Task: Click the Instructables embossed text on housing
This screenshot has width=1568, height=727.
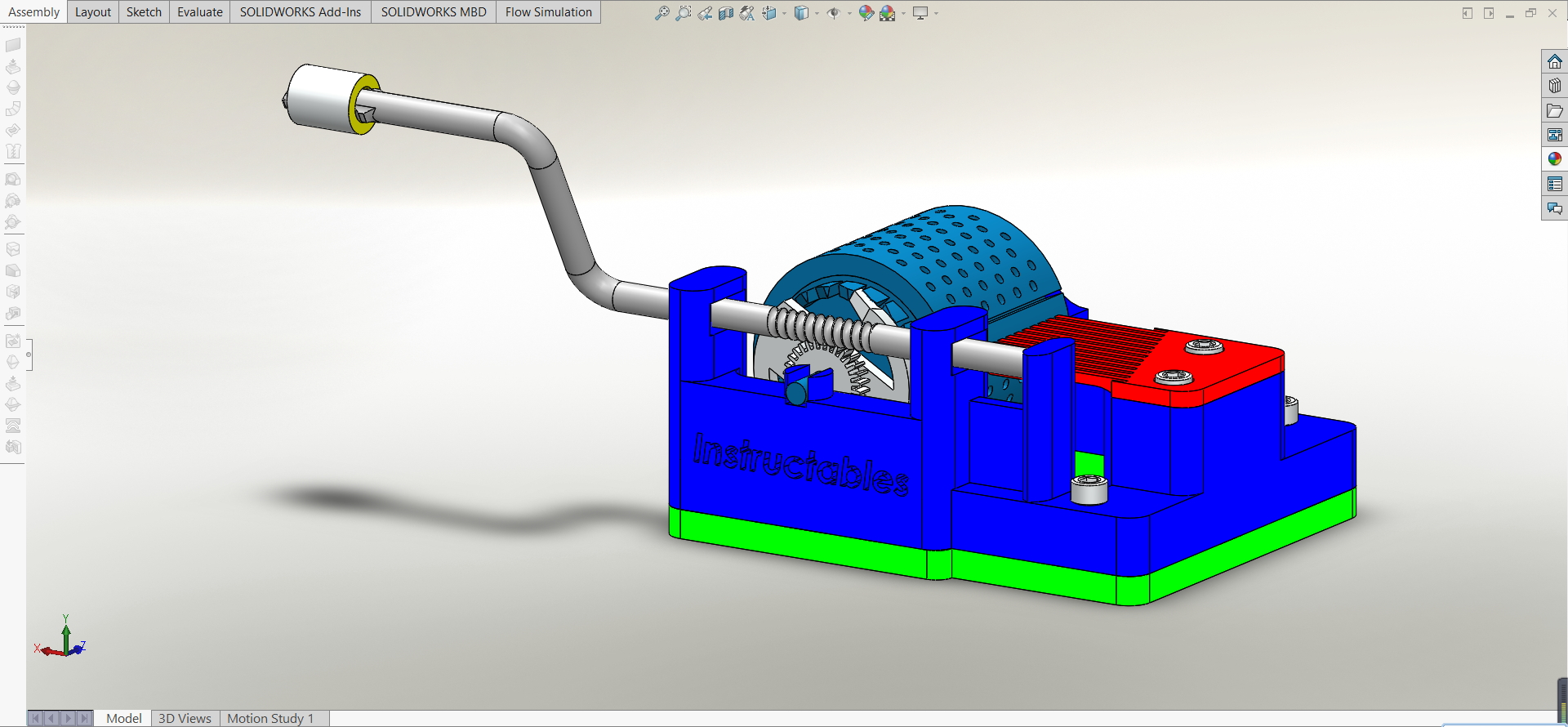Action: tap(800, 464)
